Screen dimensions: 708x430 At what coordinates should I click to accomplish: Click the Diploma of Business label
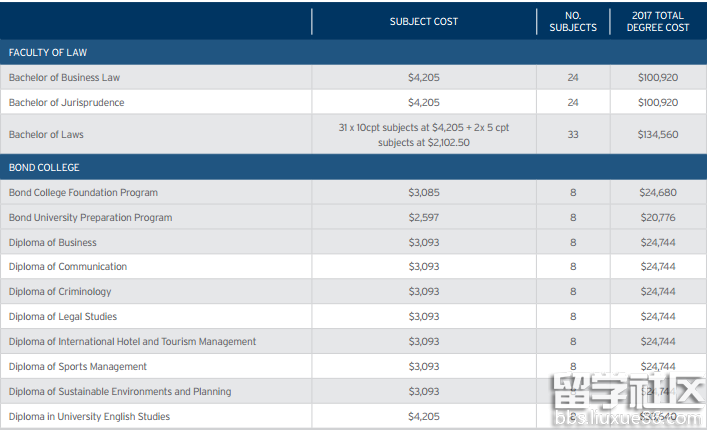click(x=52, y=243)
